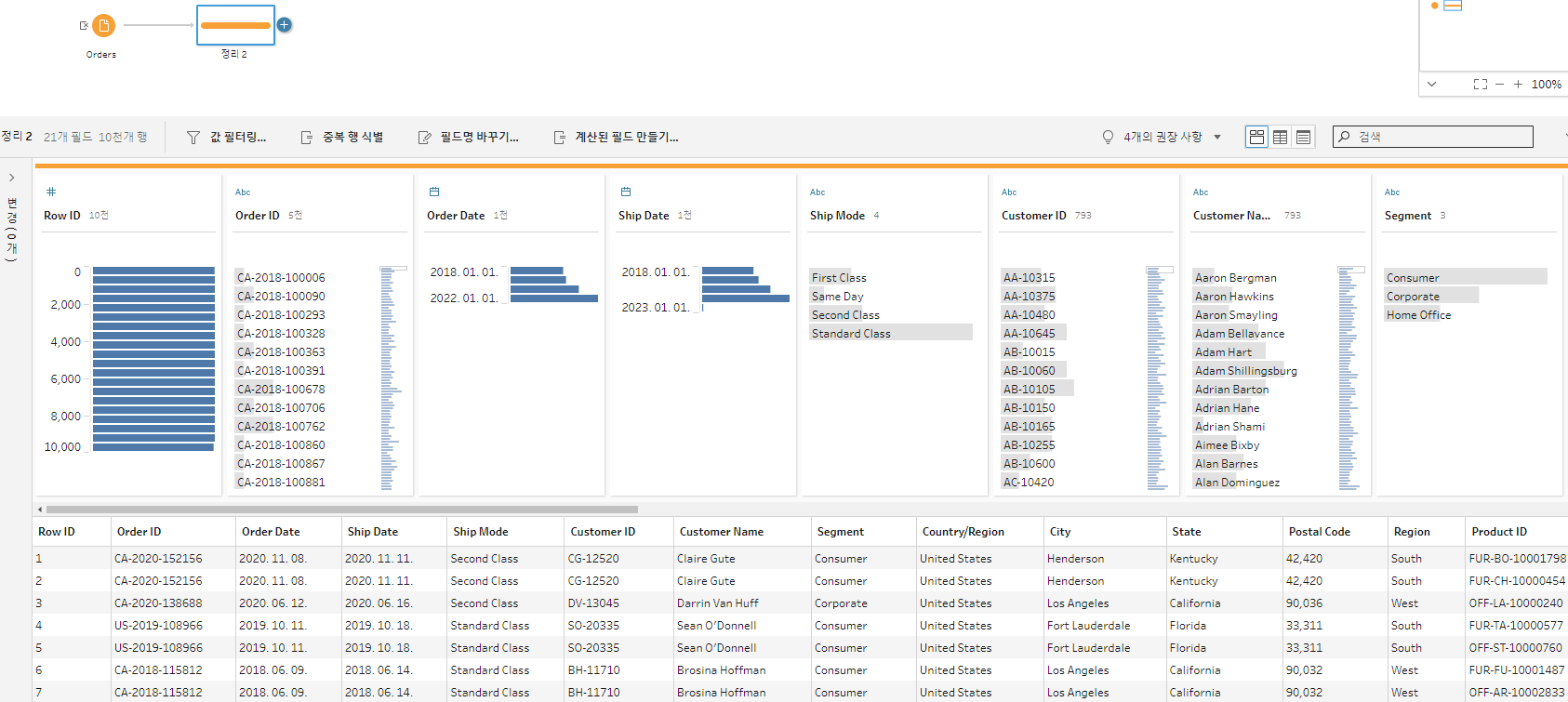
Task: Zoom in the flow with plus
Action: pyautogui.click(x=1518, y=84)
